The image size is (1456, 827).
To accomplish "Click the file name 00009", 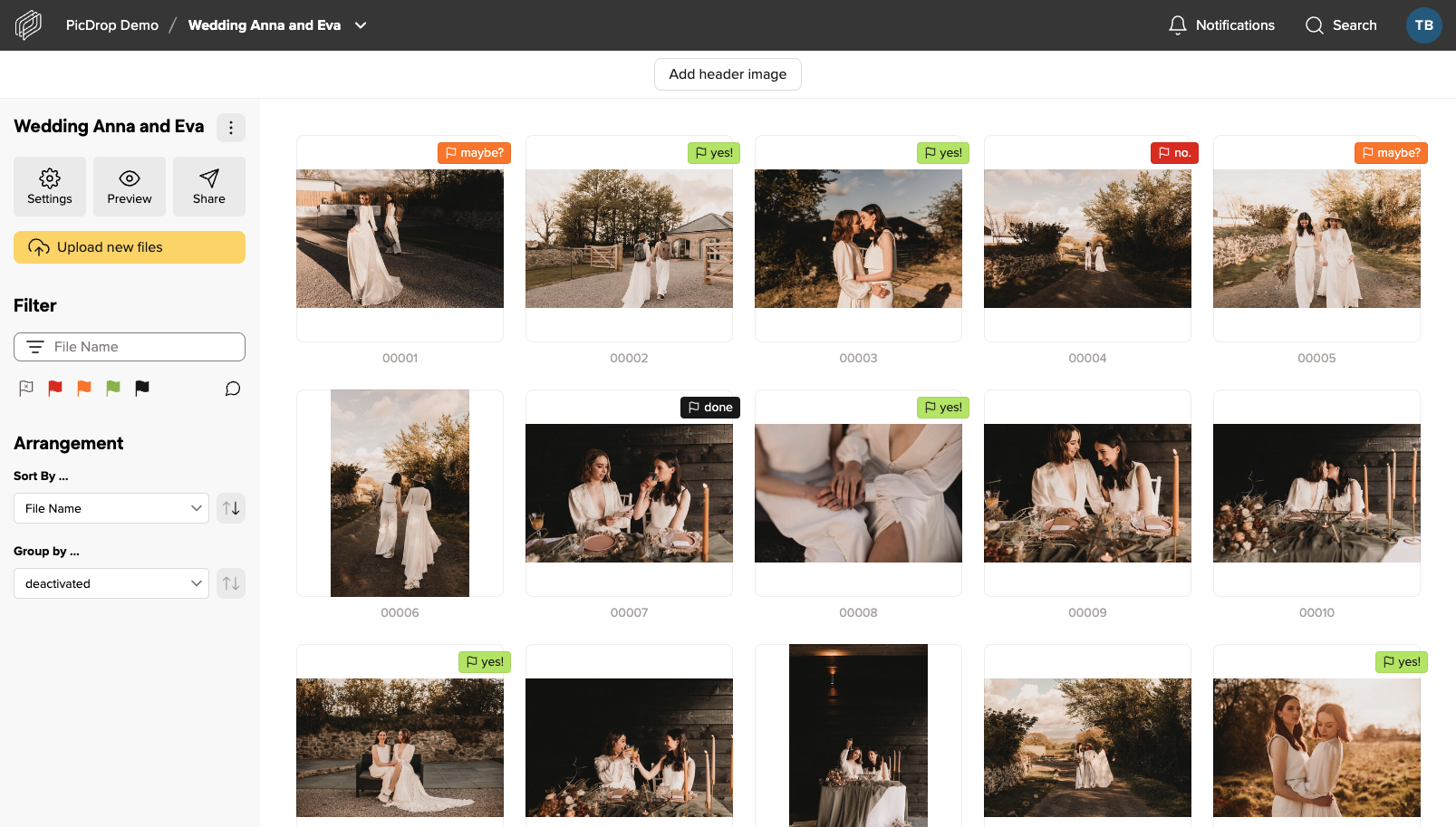I will click(1087, 613).
